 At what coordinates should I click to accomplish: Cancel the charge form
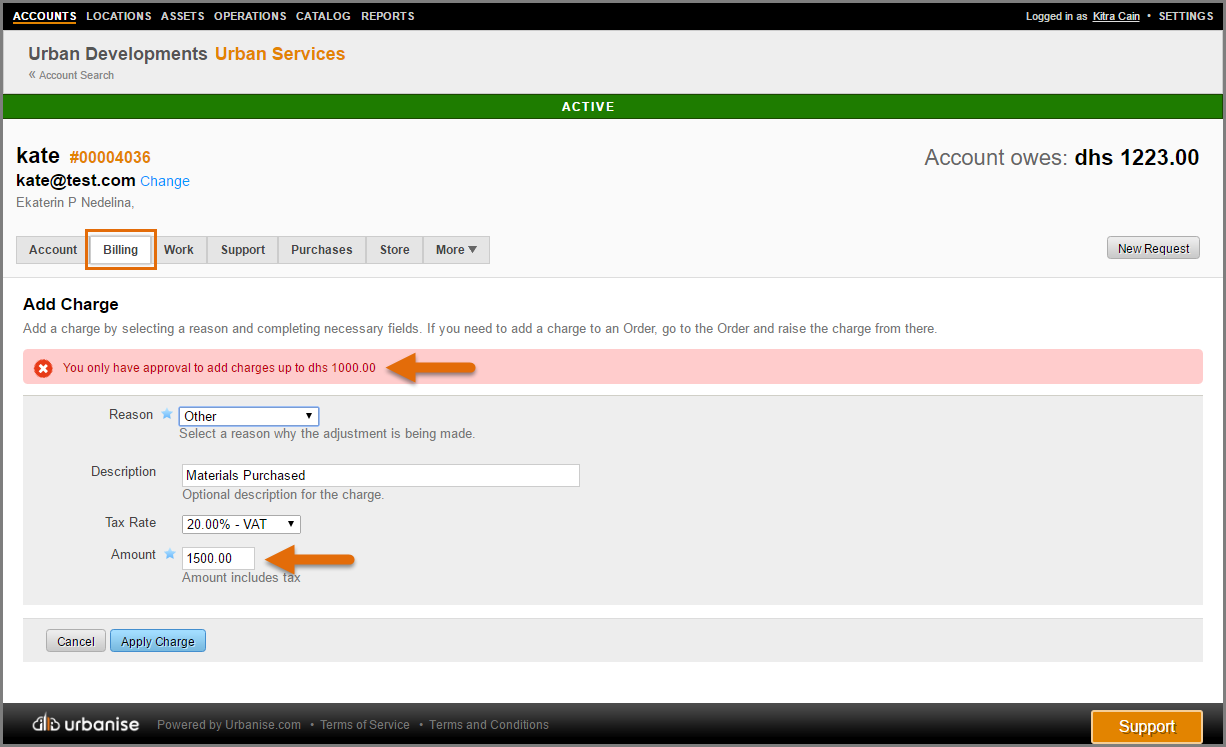(x=76, y=641)
